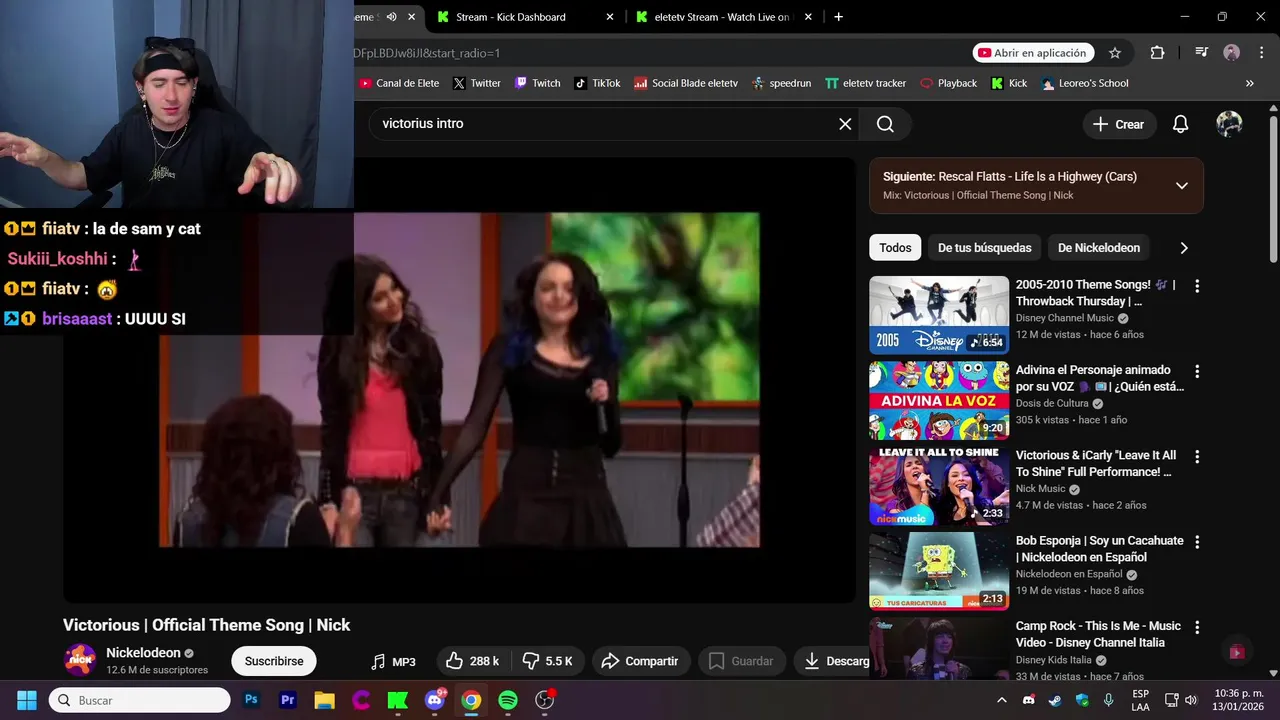The image size is (1280, 720).
Task: Bookmark this page with the star icon
Action: 1115,53
